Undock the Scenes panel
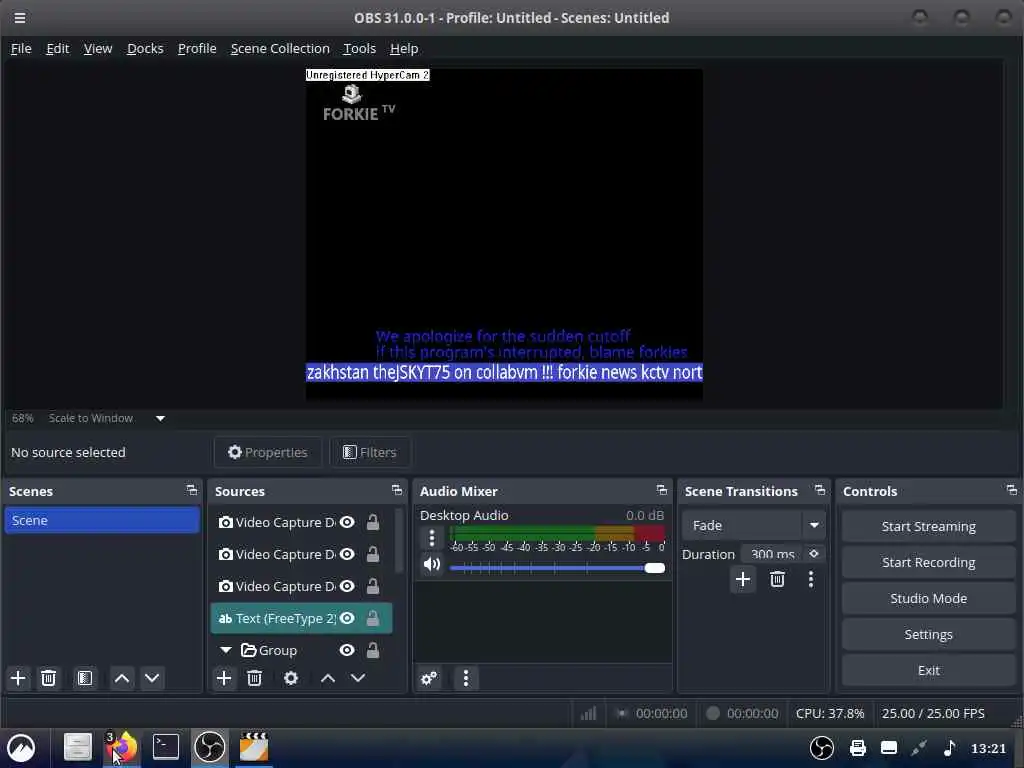This screenshot has height=768, width=1024. pos(191,490)
